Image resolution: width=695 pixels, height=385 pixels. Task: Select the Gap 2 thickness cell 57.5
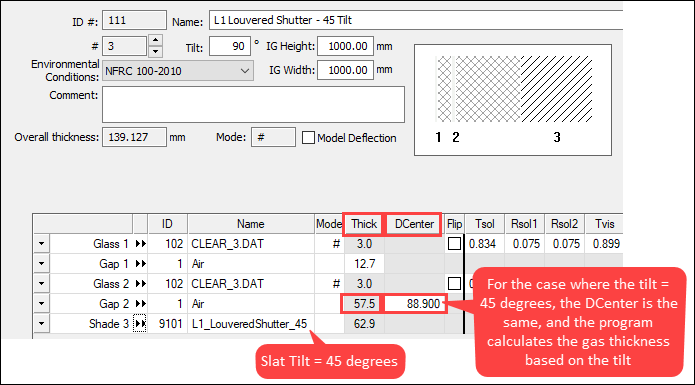click(364, 304)
